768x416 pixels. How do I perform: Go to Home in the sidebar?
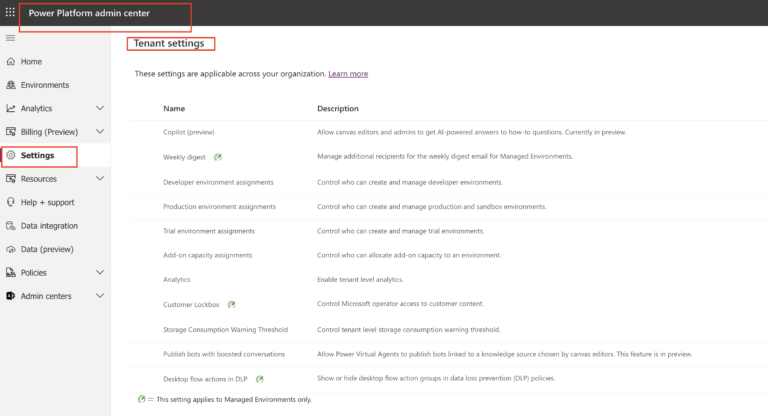click(x=31, y=61)
